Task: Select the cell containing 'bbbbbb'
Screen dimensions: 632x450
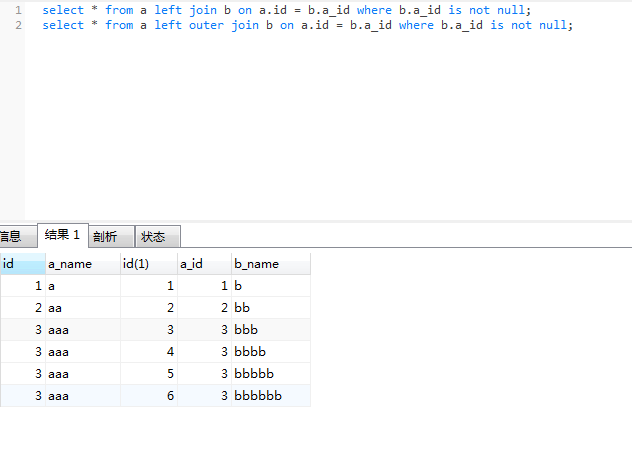Action: point(271,396)
